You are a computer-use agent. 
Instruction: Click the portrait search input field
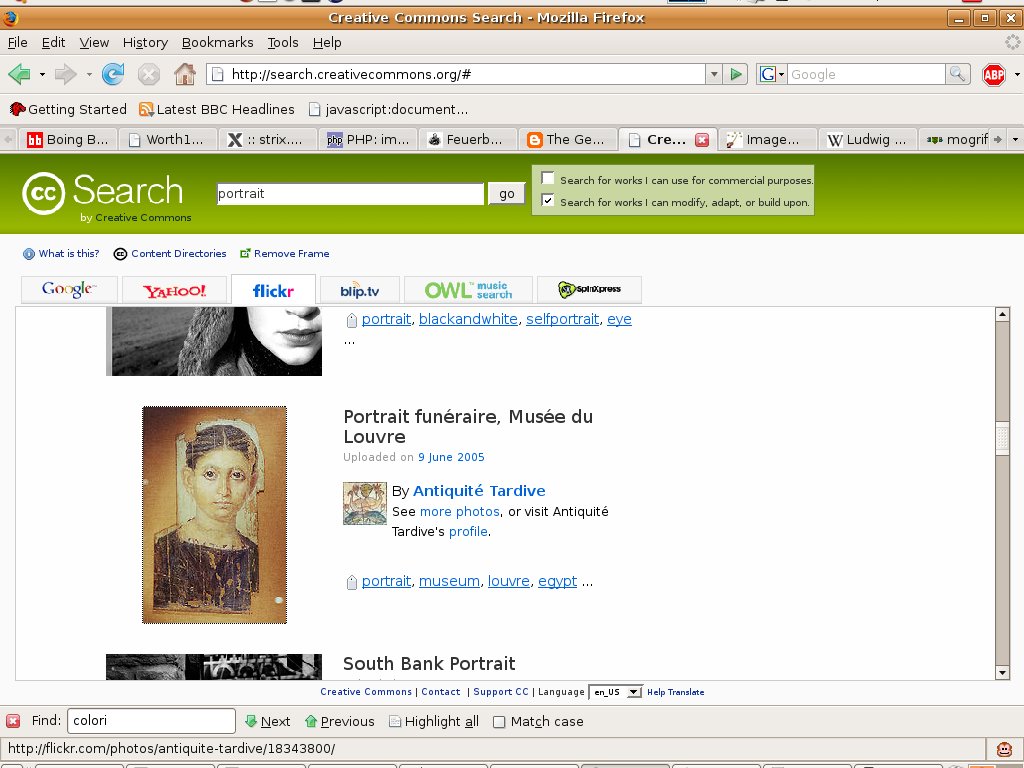point(350,193)
